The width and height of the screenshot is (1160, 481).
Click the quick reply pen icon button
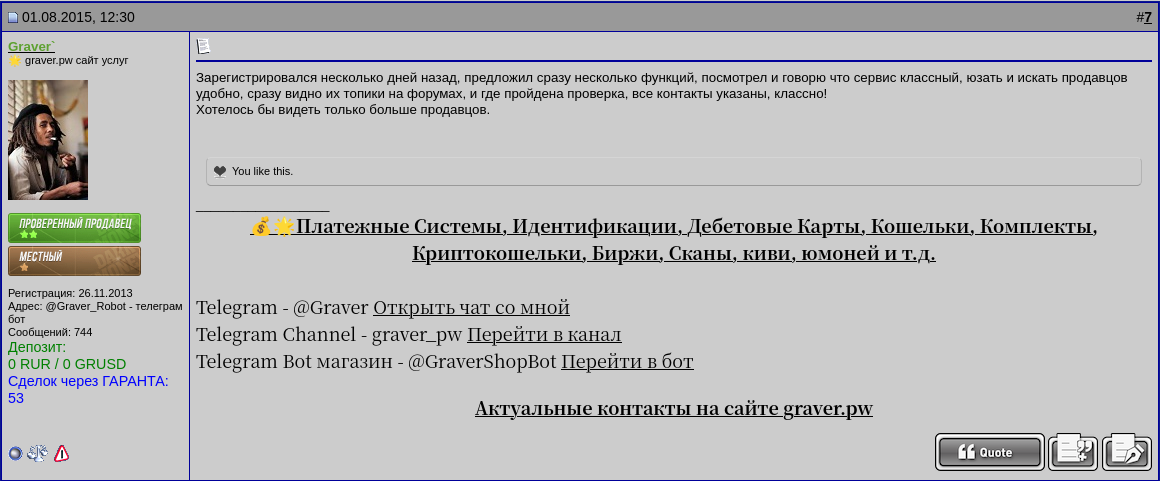click(x=1127, y=451)
